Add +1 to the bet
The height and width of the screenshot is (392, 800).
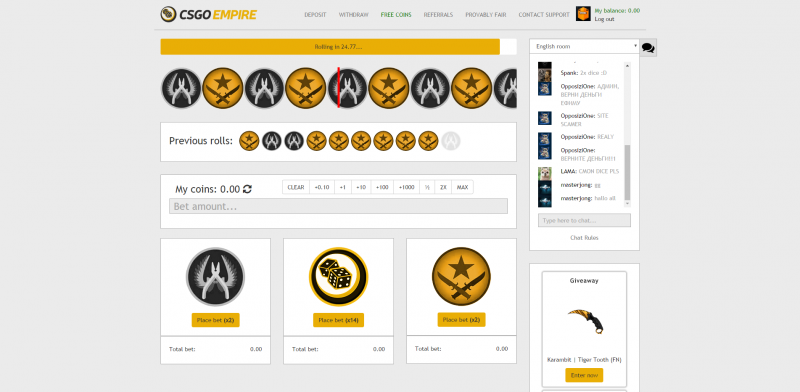343,187
